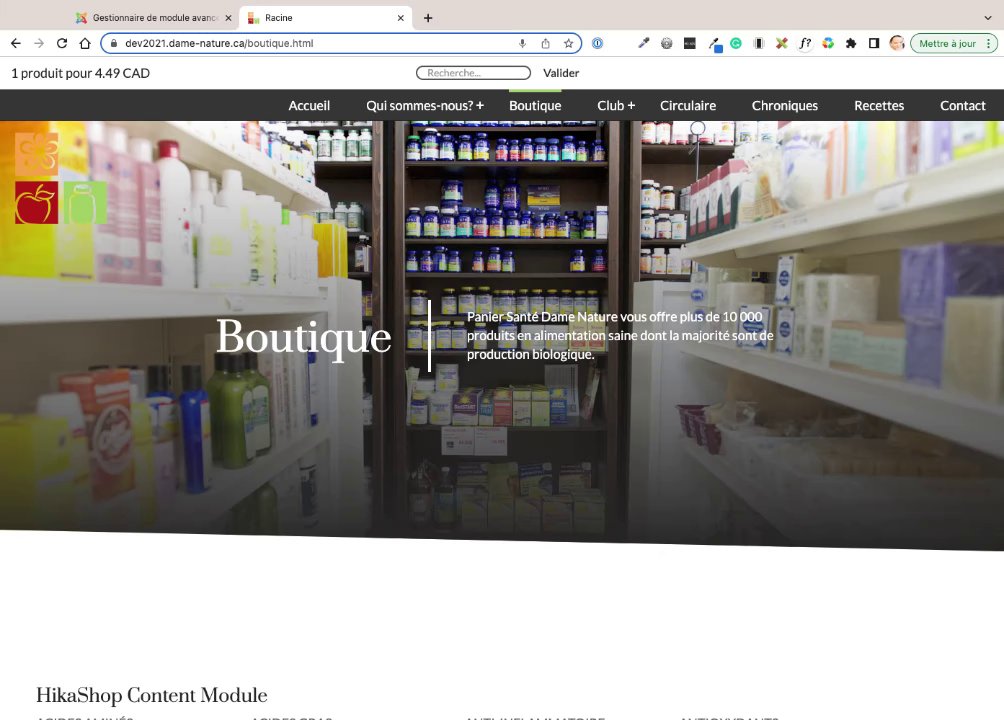Open the gray gear-globe extension
The height and width of the screenshot is (720, 1004).
click(667, 44)
